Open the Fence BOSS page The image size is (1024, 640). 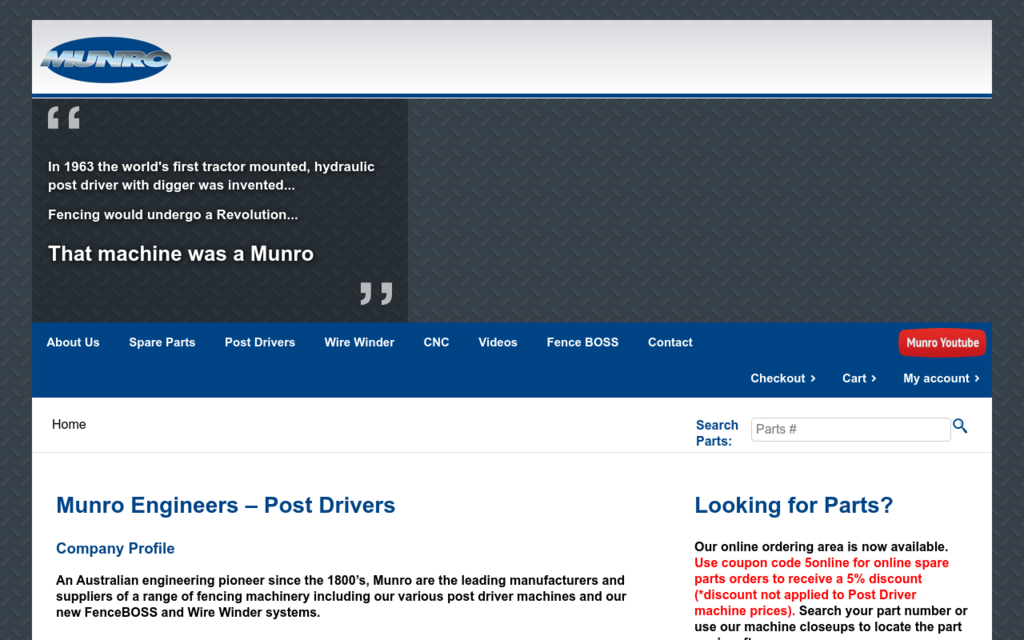pos(582,342)
